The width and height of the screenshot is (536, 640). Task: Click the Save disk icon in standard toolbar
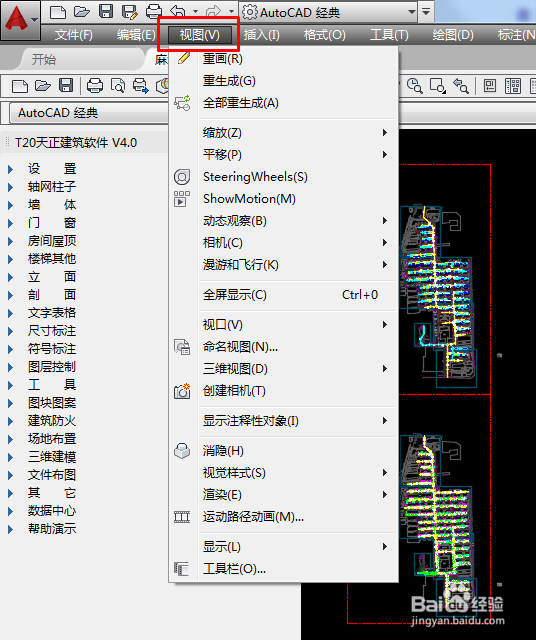[66, 86]
